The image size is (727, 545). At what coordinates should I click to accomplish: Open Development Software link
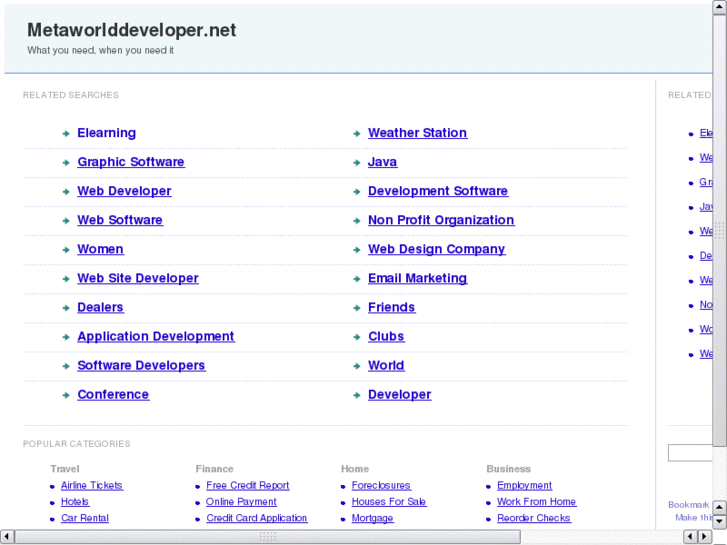(x=438, y=191)
